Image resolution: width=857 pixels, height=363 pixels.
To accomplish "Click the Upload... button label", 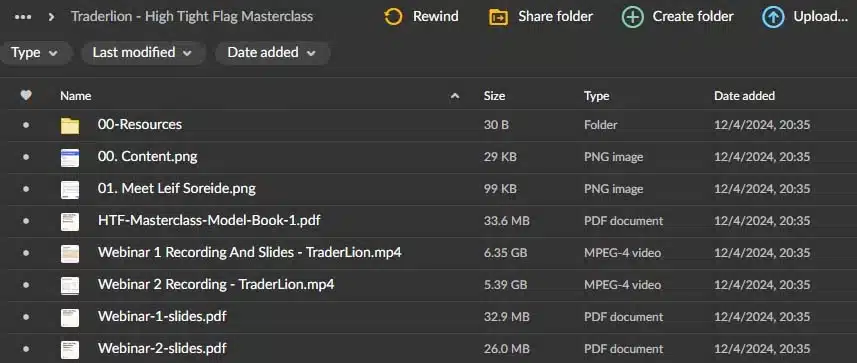I will 820,16.
